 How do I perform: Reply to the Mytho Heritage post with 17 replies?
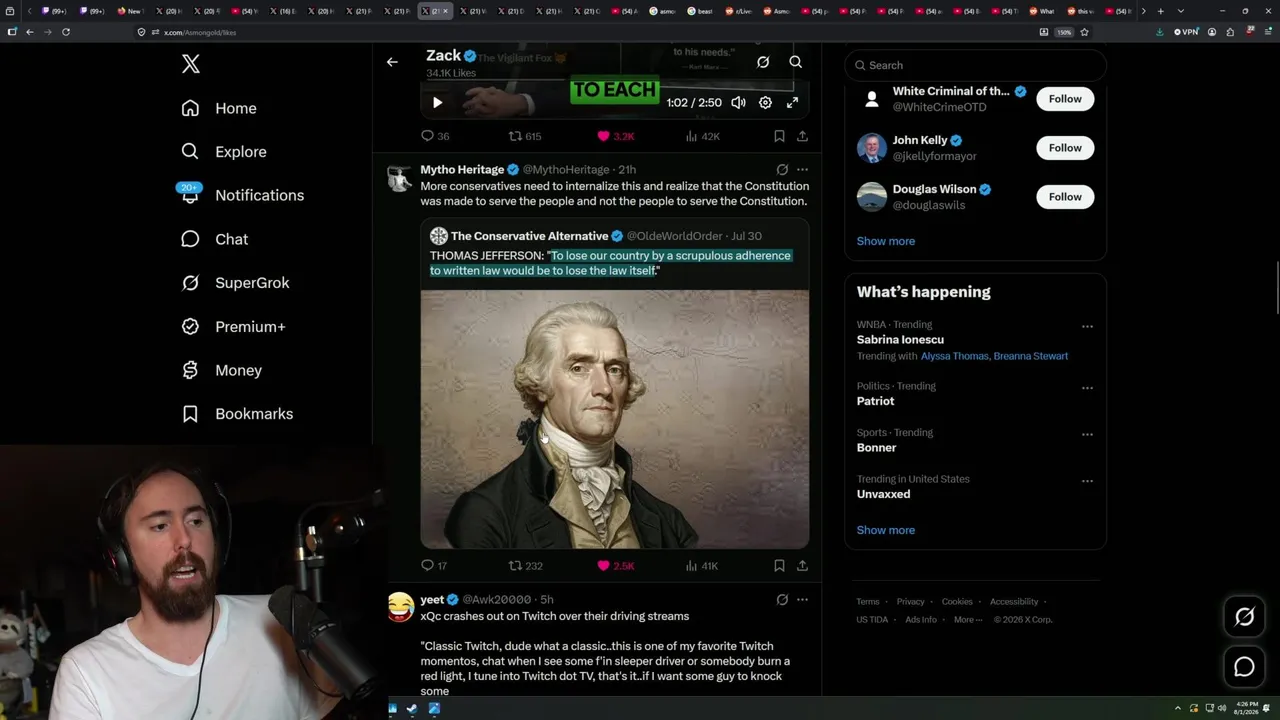434,566
